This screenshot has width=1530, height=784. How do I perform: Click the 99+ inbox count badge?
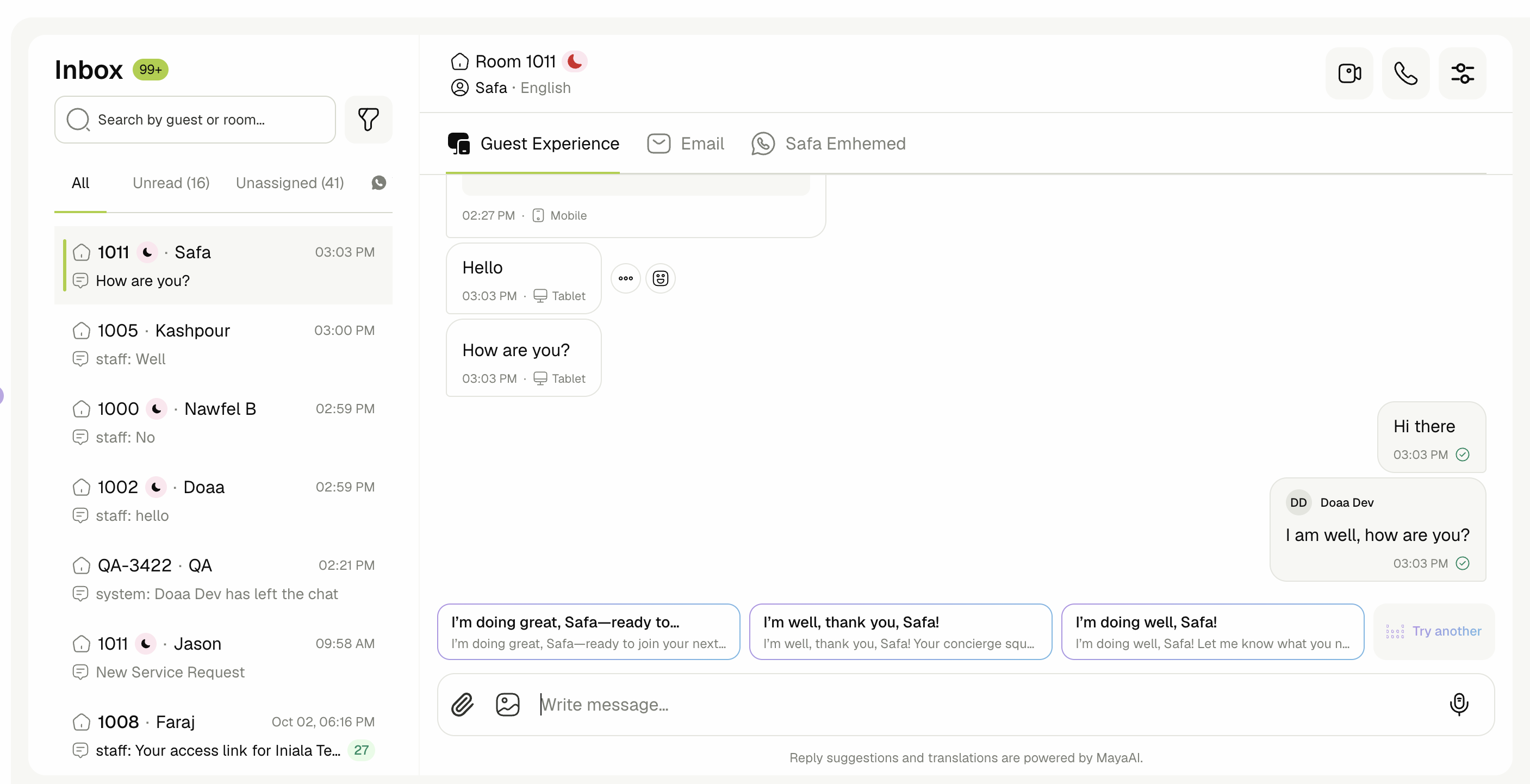point(150,70)
